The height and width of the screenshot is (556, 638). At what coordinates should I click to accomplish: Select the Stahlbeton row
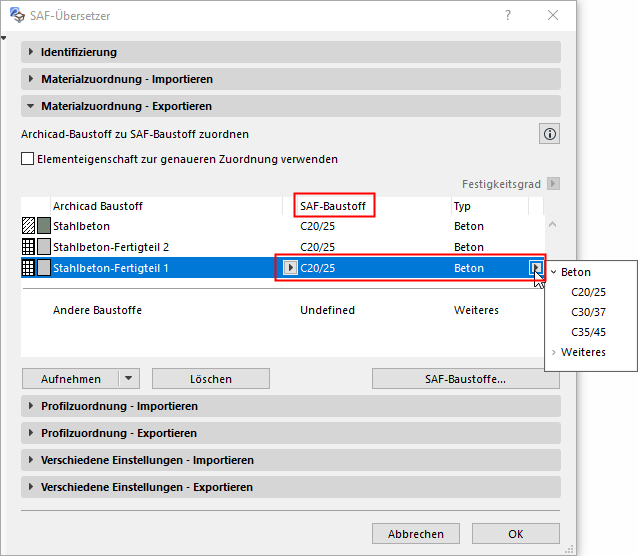pyautogui.click(x=282, y=225)
